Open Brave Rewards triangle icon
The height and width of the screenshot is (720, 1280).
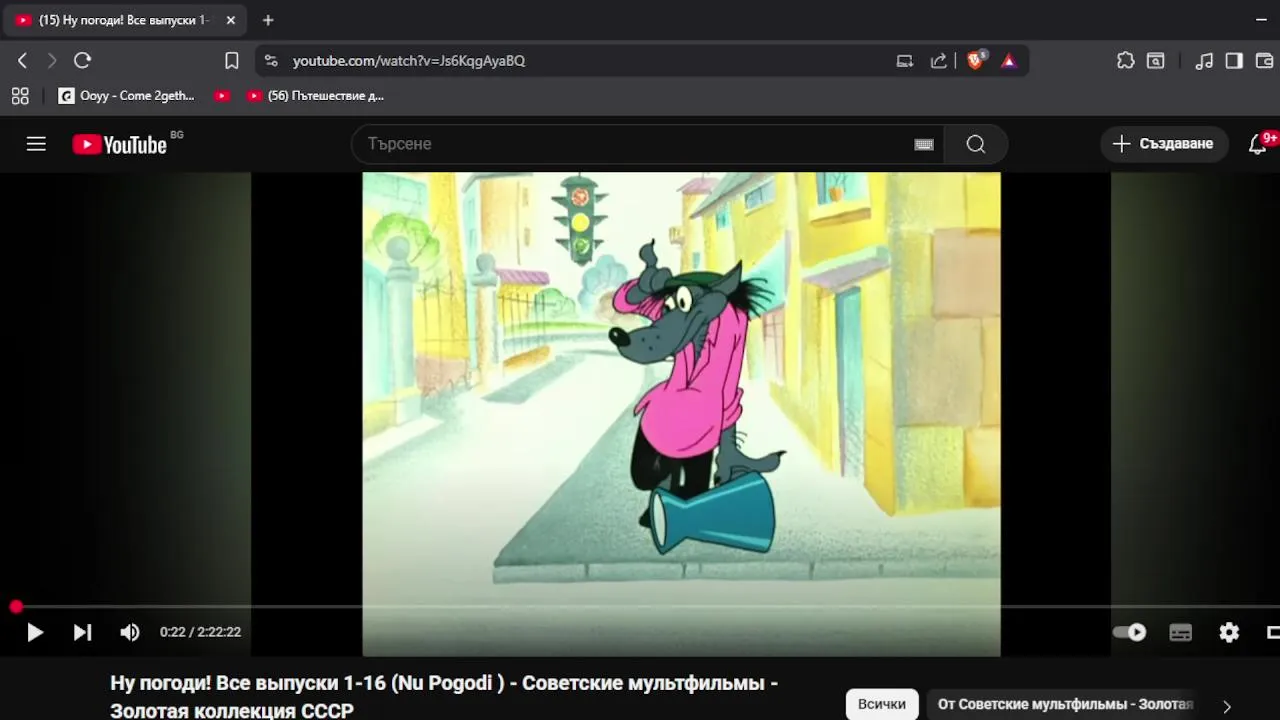tap(1008, 61)
